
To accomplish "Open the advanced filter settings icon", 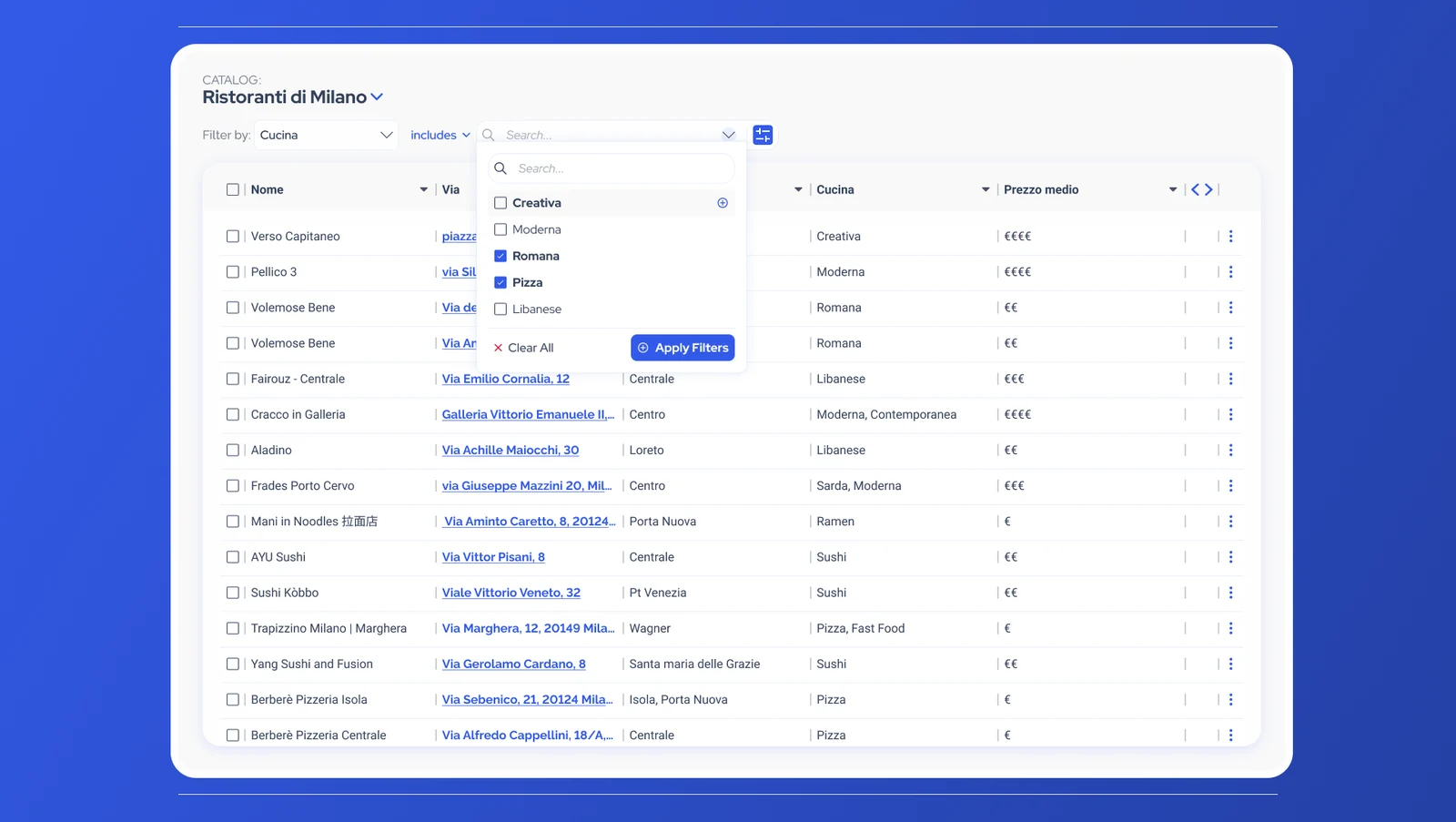I will pos(763,135).
